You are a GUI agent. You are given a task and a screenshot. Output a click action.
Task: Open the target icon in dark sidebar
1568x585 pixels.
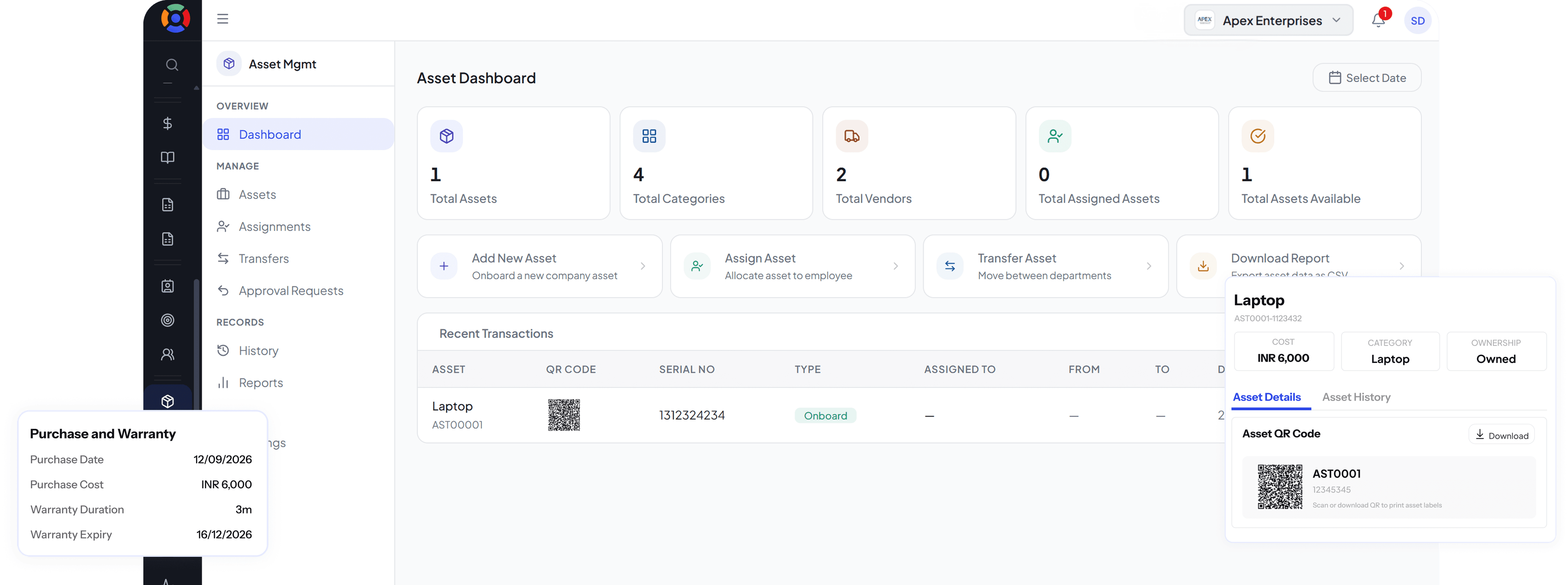point(167,320)
